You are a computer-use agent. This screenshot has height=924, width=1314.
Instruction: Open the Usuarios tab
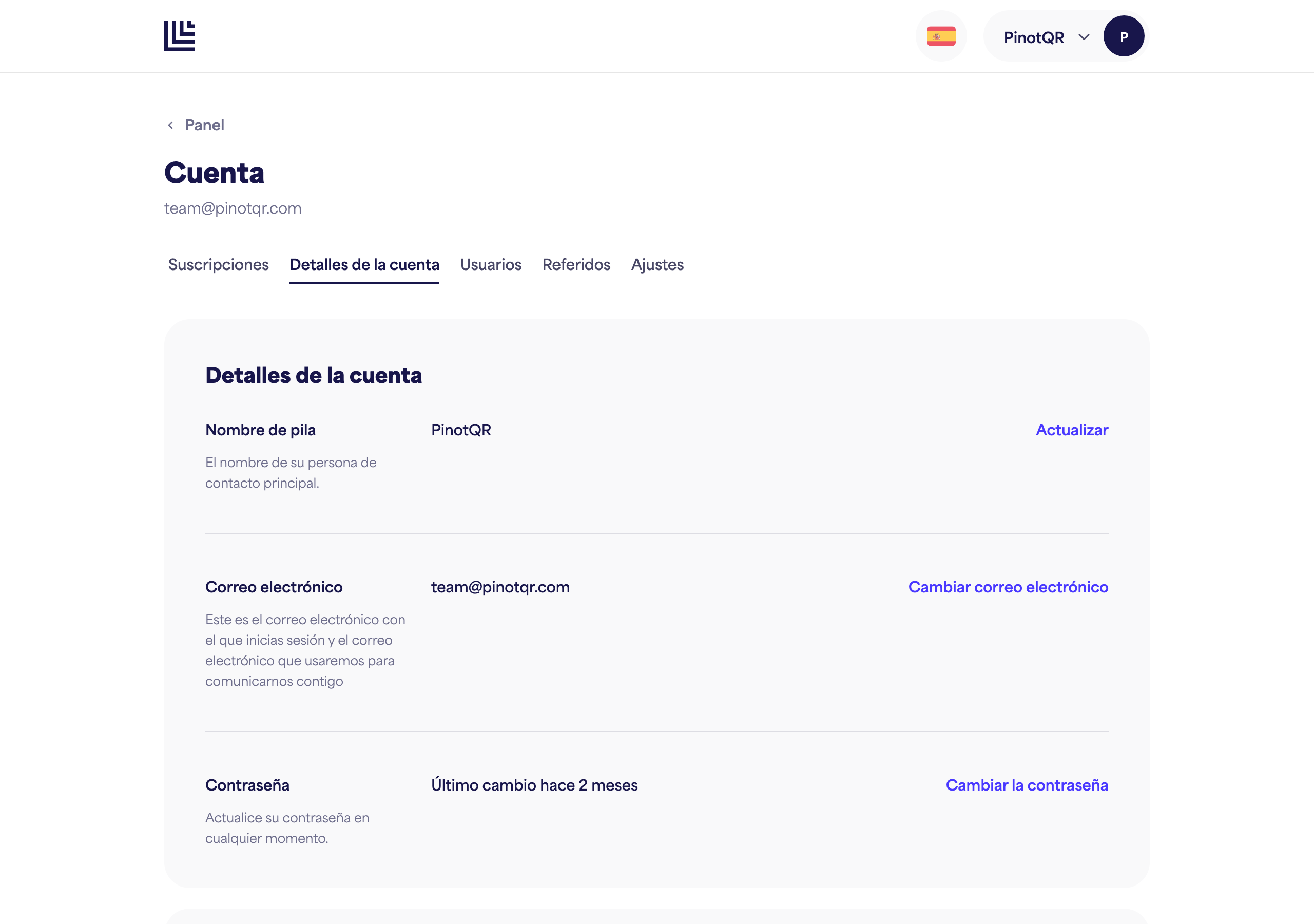(x=491, y=265)
